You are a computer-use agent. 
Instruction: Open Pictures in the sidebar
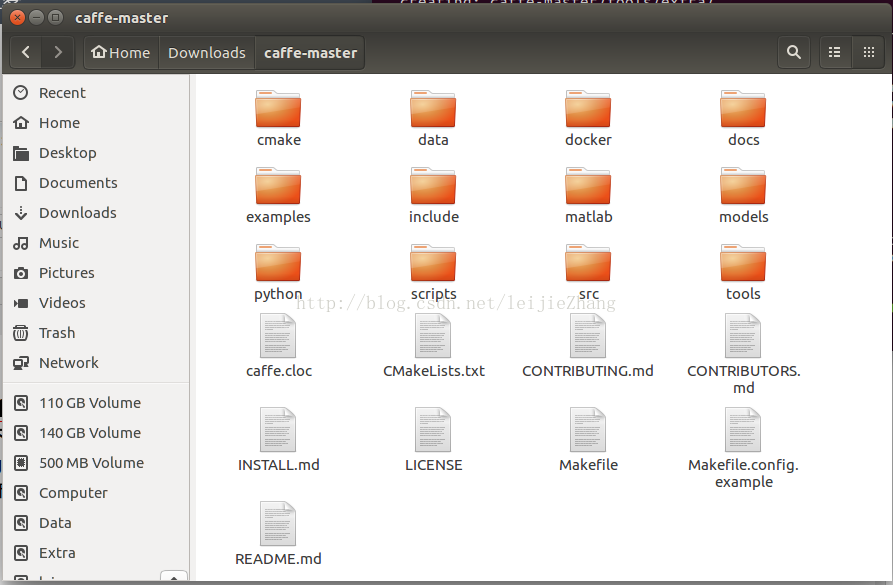[96, 273]
